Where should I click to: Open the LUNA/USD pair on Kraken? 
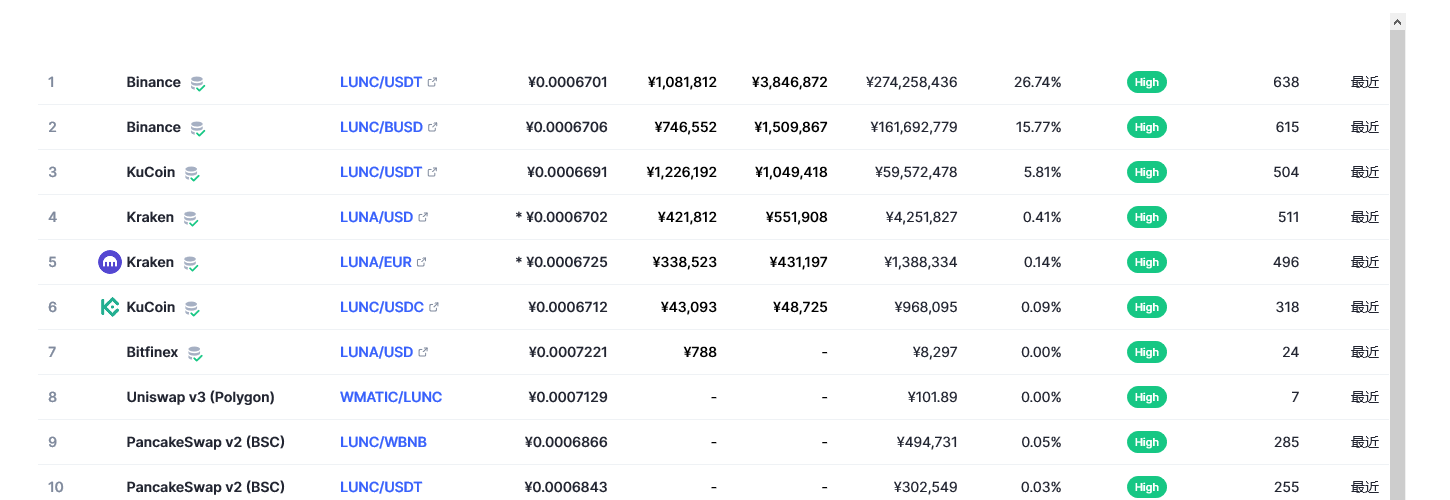pos(376,217)
